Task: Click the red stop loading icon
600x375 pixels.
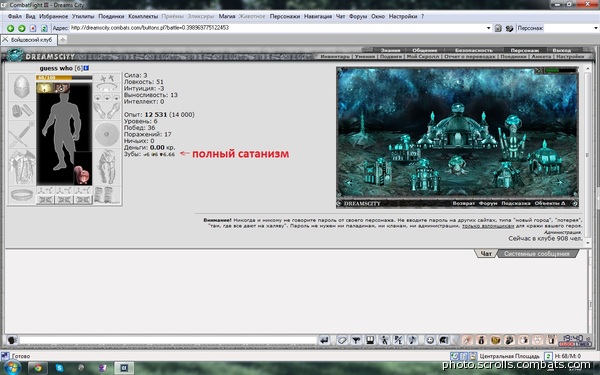Action: 33,28
